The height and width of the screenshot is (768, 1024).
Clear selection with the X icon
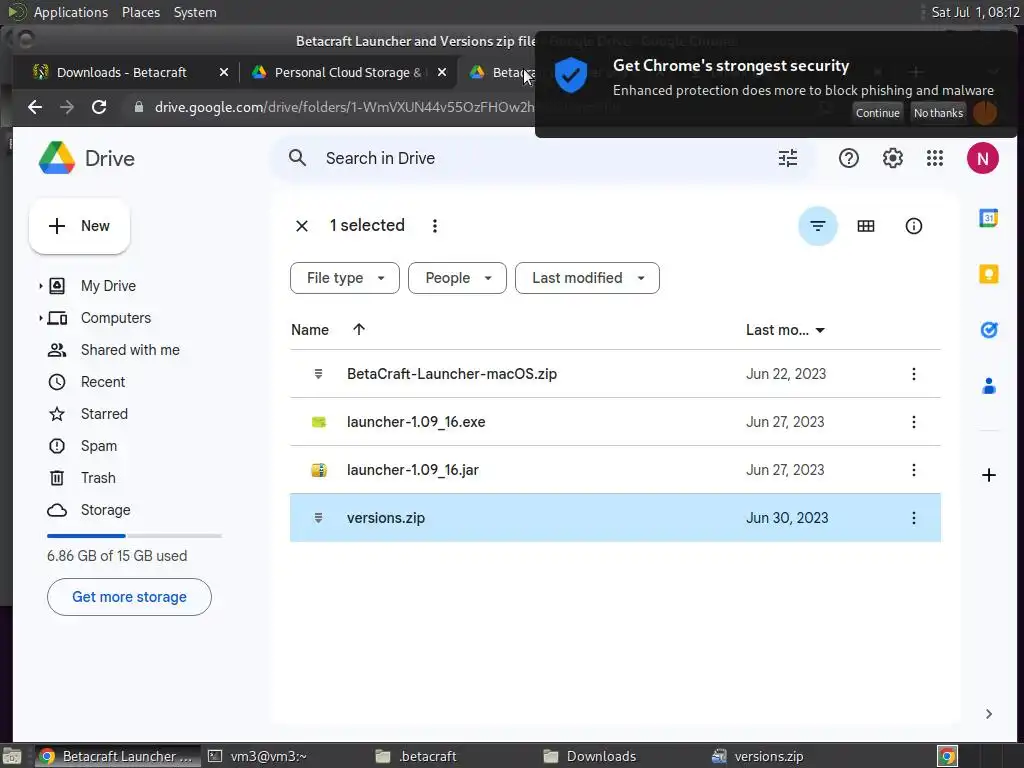[x=302, y=226]
